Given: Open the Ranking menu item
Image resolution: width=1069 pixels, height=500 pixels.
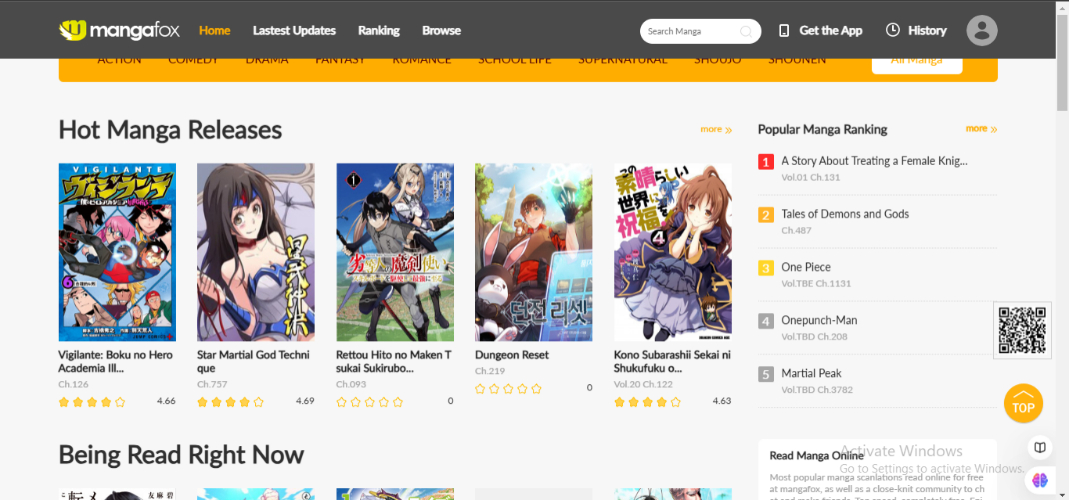Looking at the screenshot, I should tap(379, 31).
